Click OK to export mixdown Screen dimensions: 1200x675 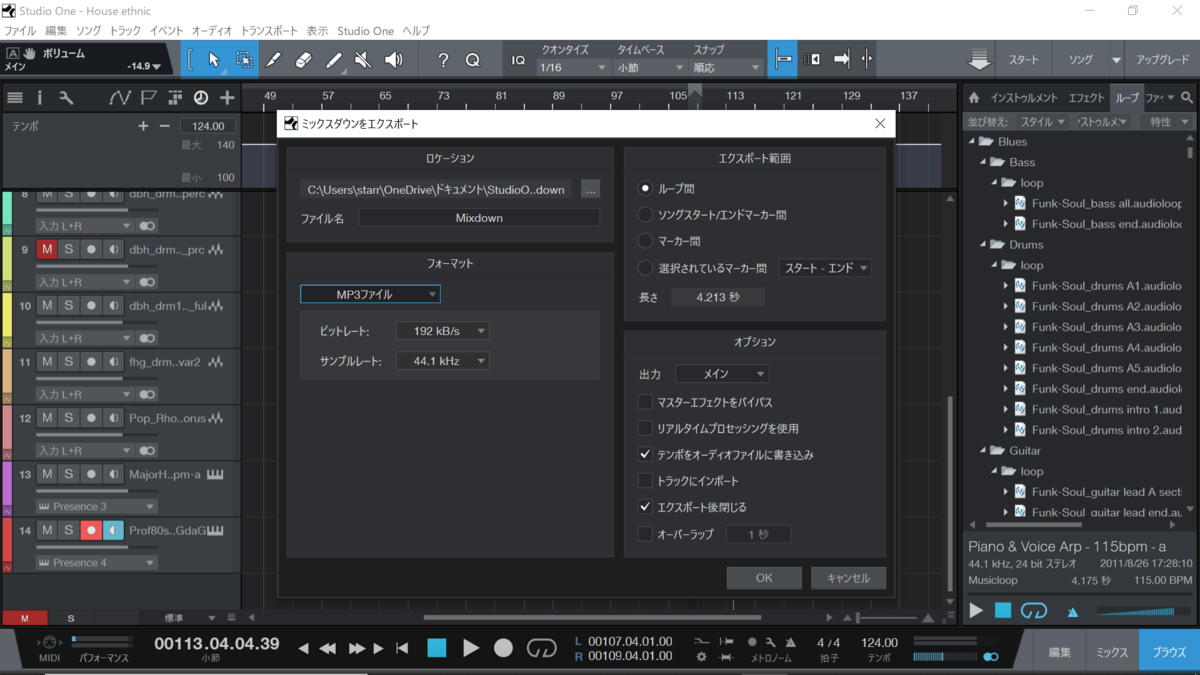click(x=764, y=578)
